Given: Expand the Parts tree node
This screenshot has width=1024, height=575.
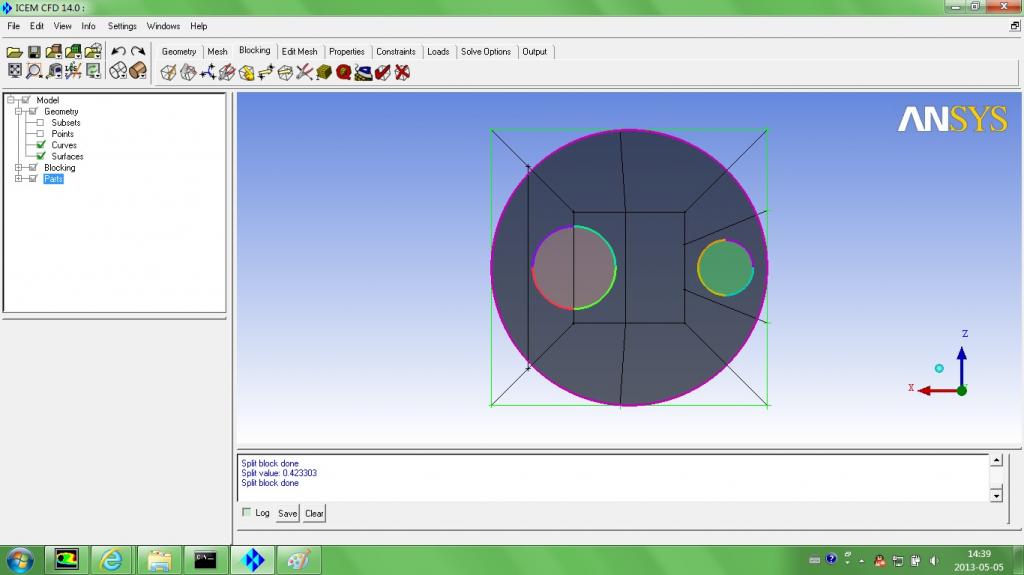Looking at the screenshot, I should point(19,179).
